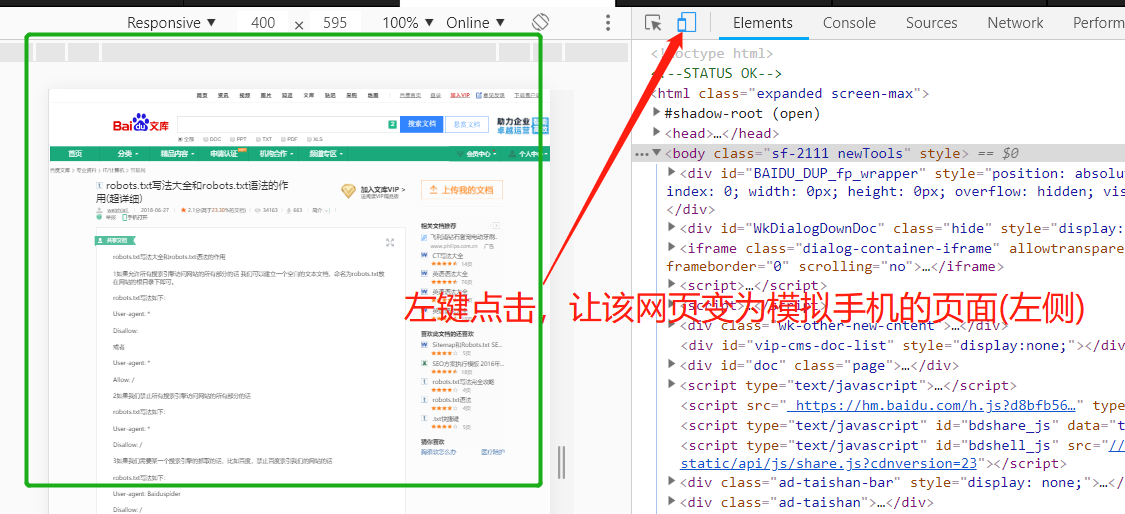Expand the ad-taishan-bar div node
1125x514 pixels.
pyautogui.click(x=672, y=482)
